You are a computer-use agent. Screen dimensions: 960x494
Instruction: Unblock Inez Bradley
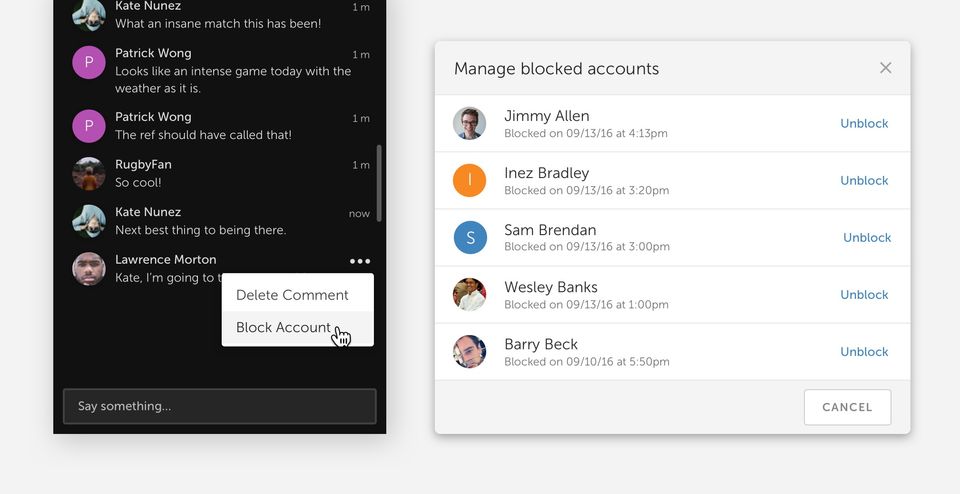pos(864,181)
